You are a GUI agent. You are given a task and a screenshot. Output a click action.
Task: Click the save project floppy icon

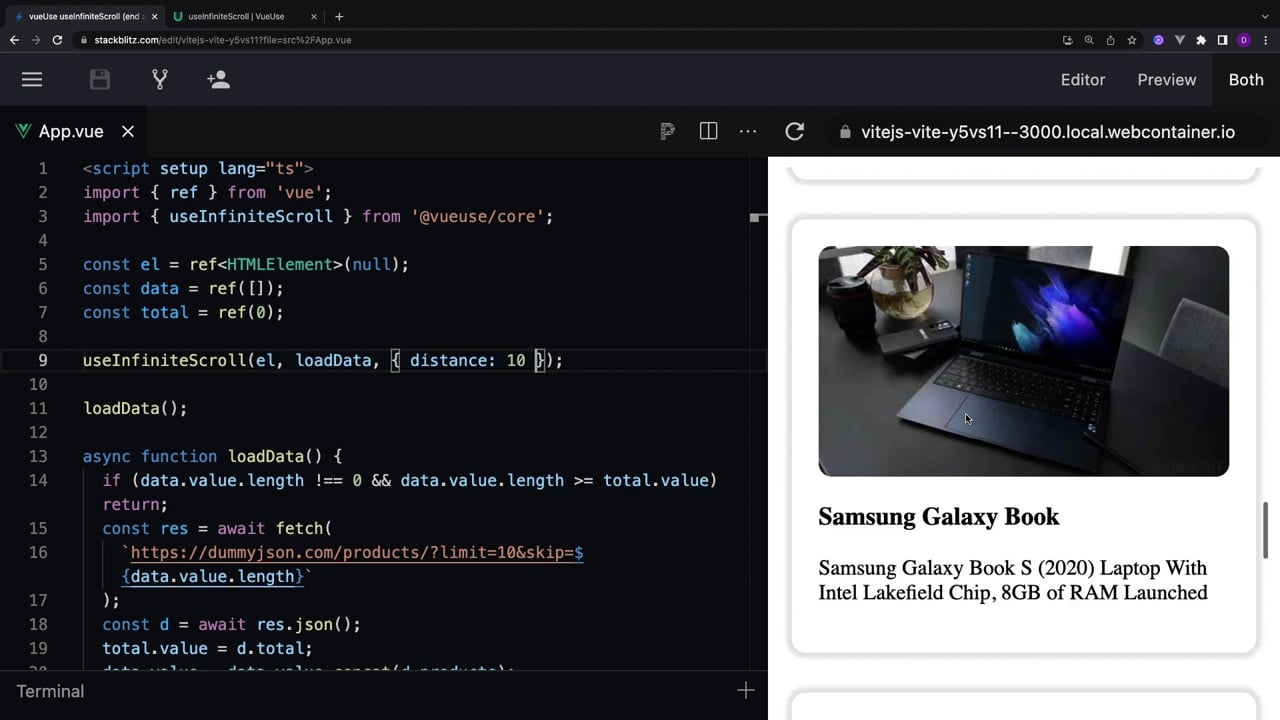(x=100, y=79)
